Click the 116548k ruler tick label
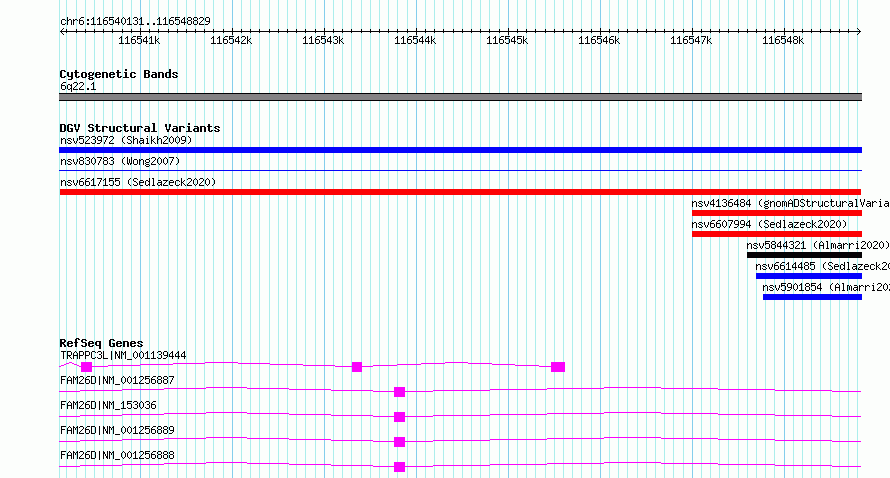 (783, 41)
